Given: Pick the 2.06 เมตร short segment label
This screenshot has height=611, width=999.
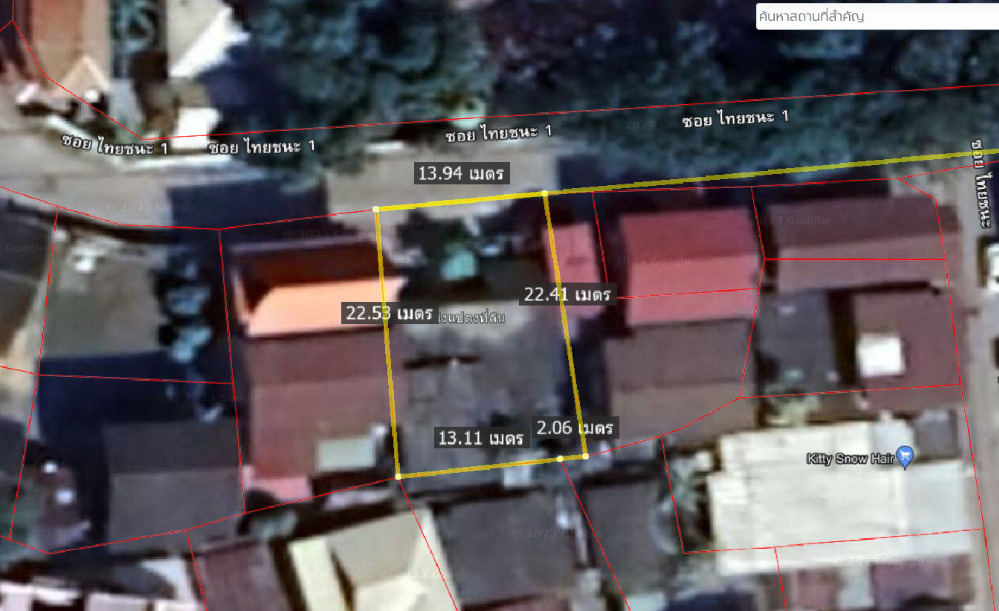Looking at the screenshot, I should [574, 427].
